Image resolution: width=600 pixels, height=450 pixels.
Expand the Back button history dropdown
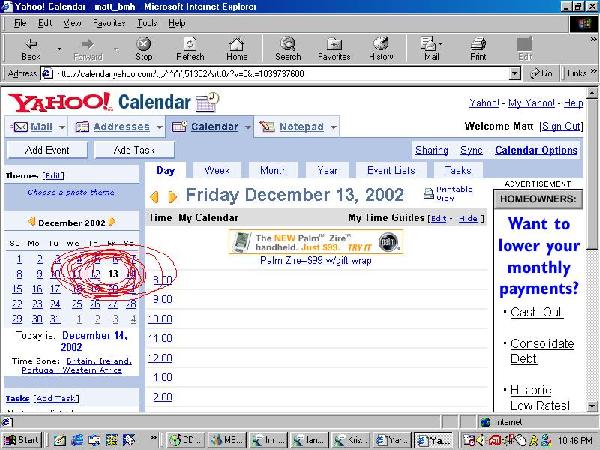coord(59,49)
